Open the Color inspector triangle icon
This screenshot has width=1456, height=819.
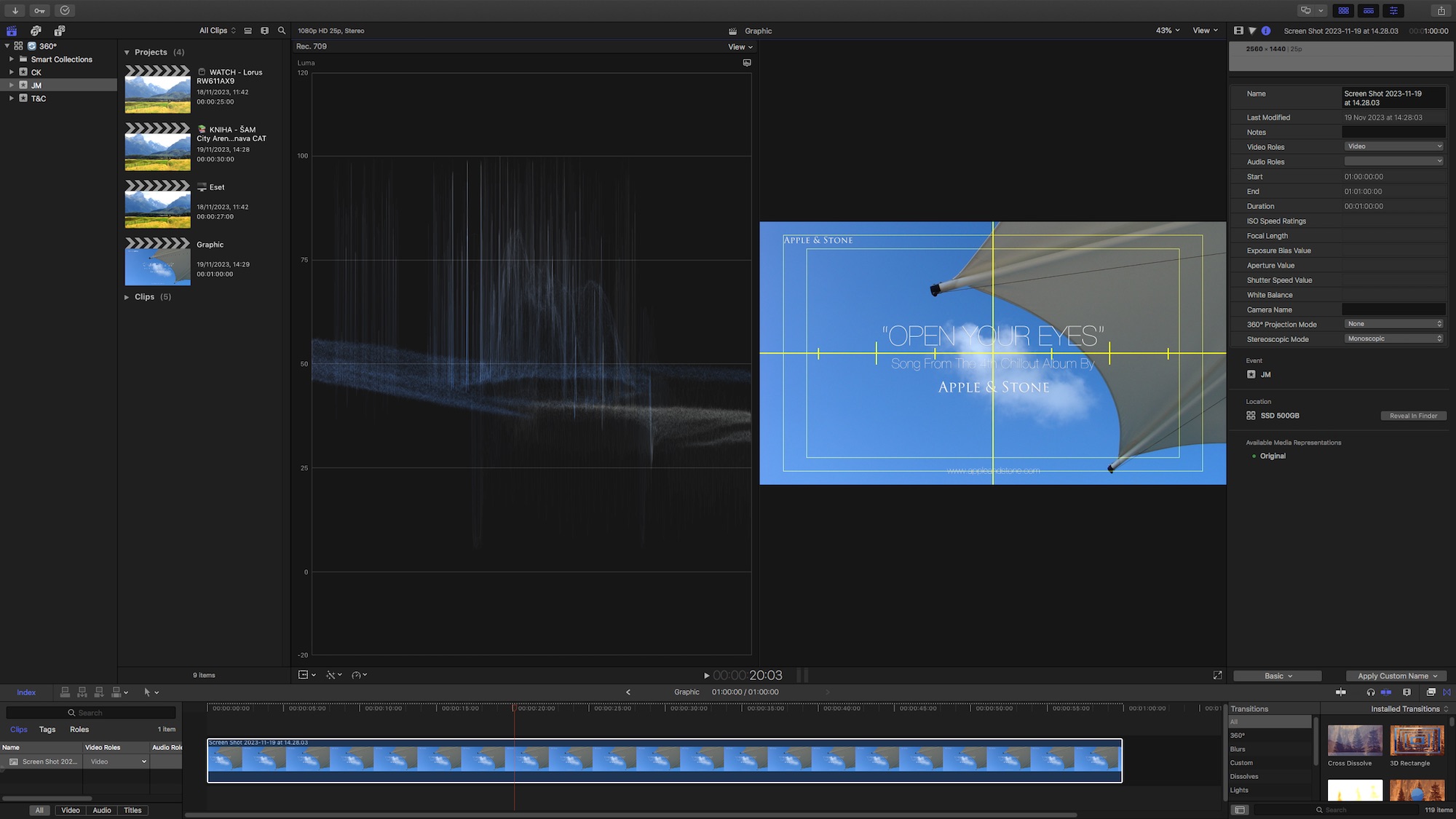pyautogui.click(x=1252, y=31)
